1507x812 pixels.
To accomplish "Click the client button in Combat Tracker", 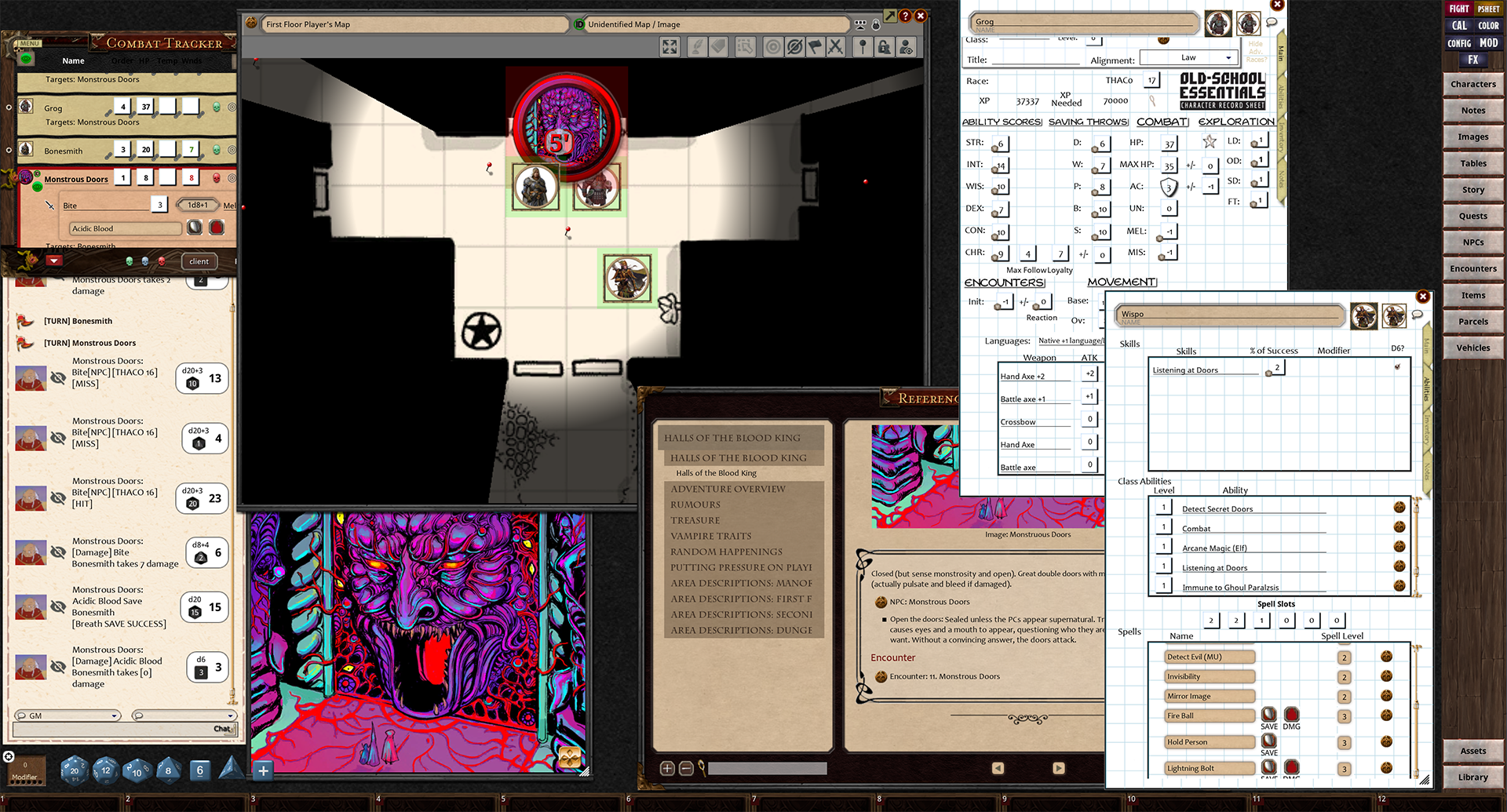I will (199, 261).
